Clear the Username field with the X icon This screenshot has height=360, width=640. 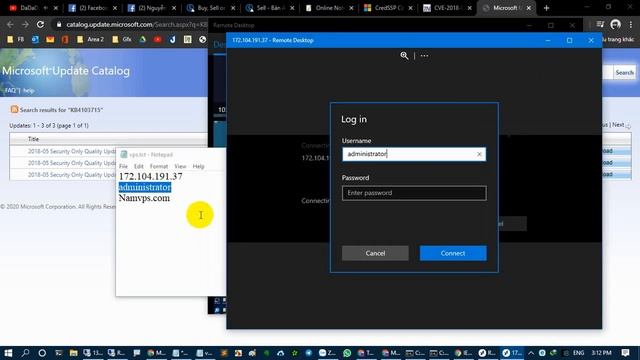(479, 154)
